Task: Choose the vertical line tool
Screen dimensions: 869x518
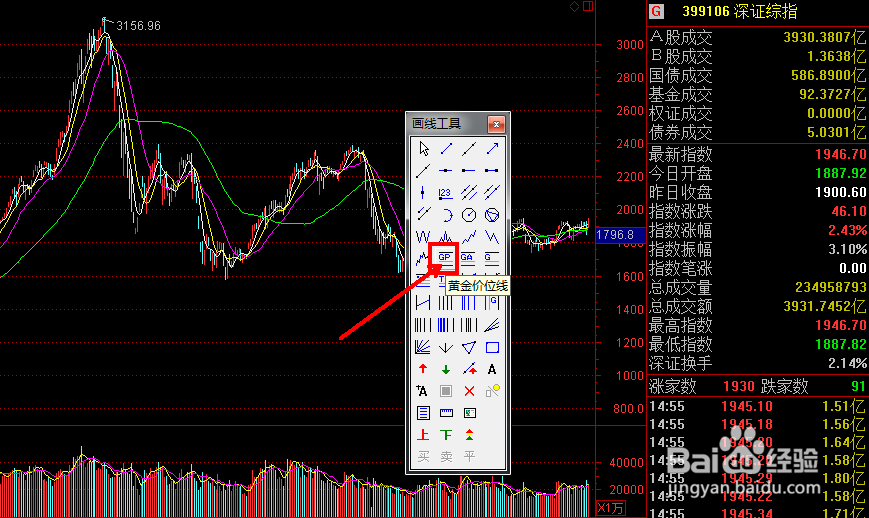Action: [x=423, y=192]
